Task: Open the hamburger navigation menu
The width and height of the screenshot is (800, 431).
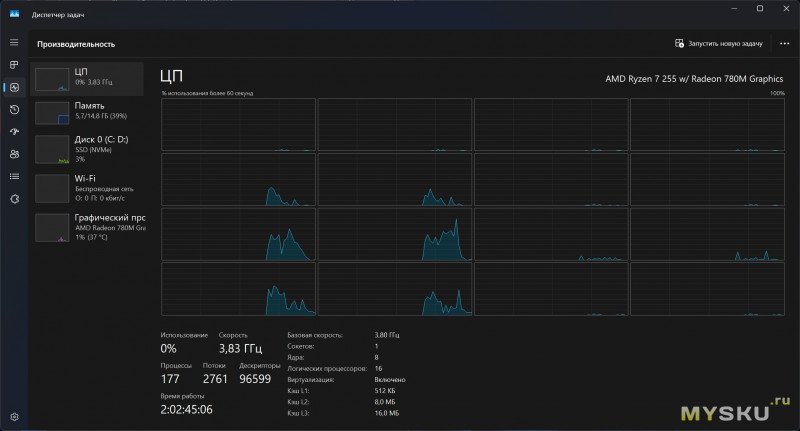Action: coord(14,42)
